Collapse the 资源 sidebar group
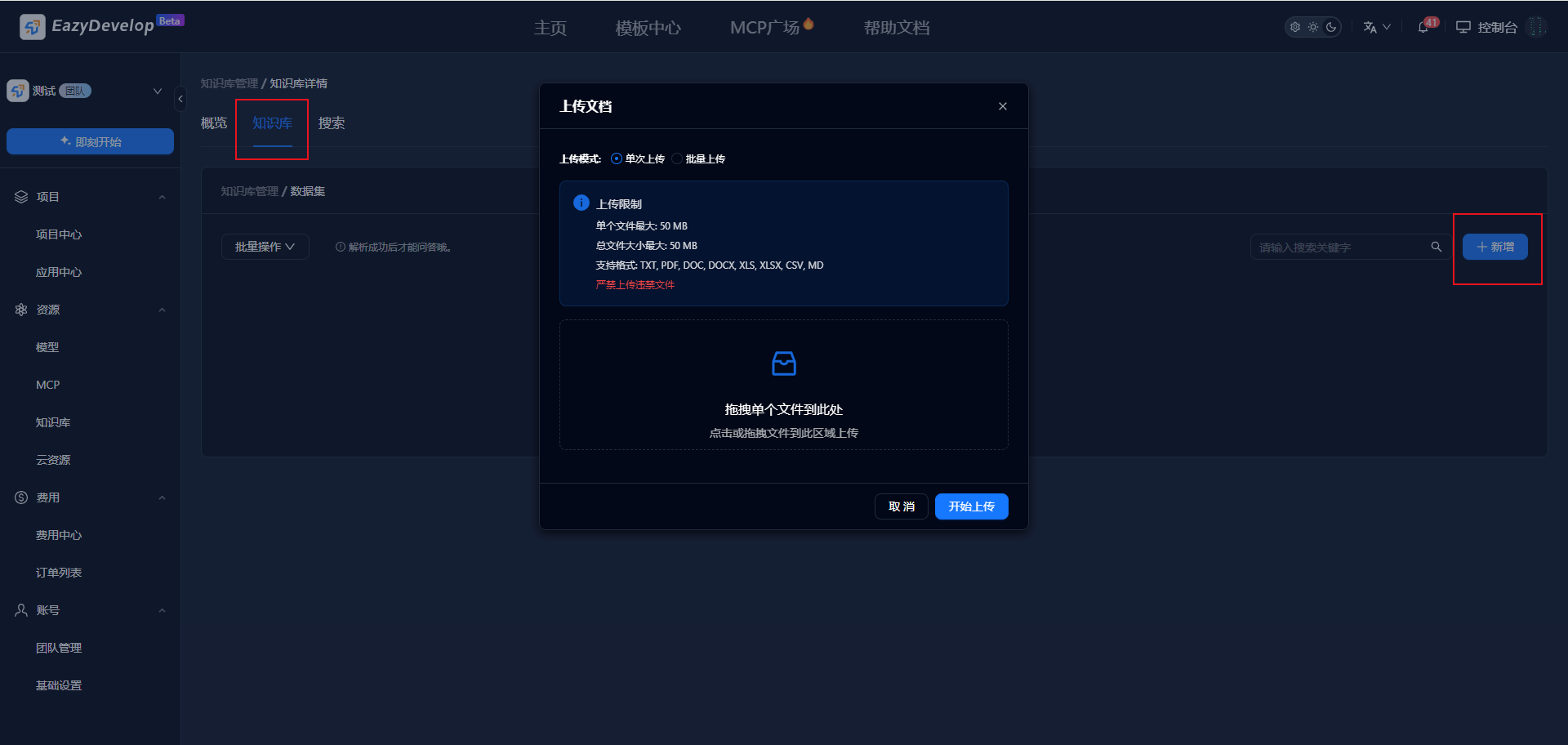The image size is (1568, 745). pyautogui.click(x=162, y=310)
